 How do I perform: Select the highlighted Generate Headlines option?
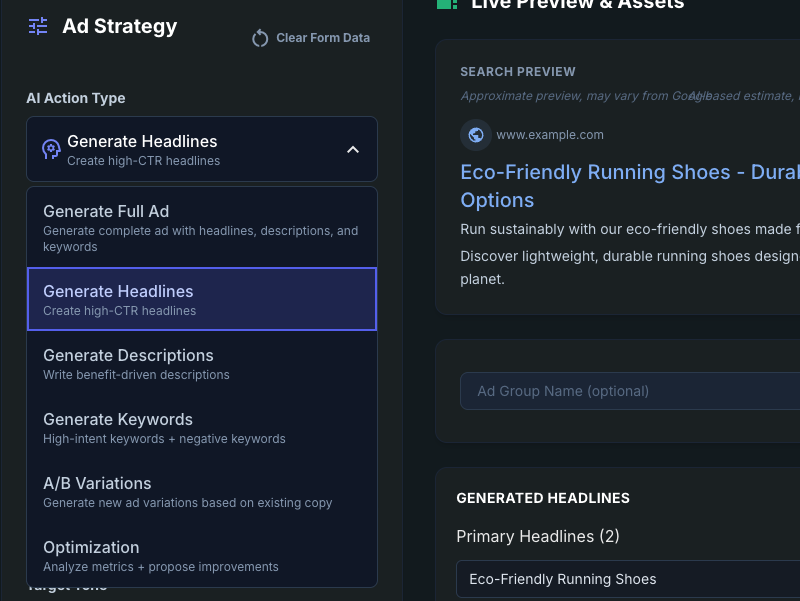(x=201, y=299)
